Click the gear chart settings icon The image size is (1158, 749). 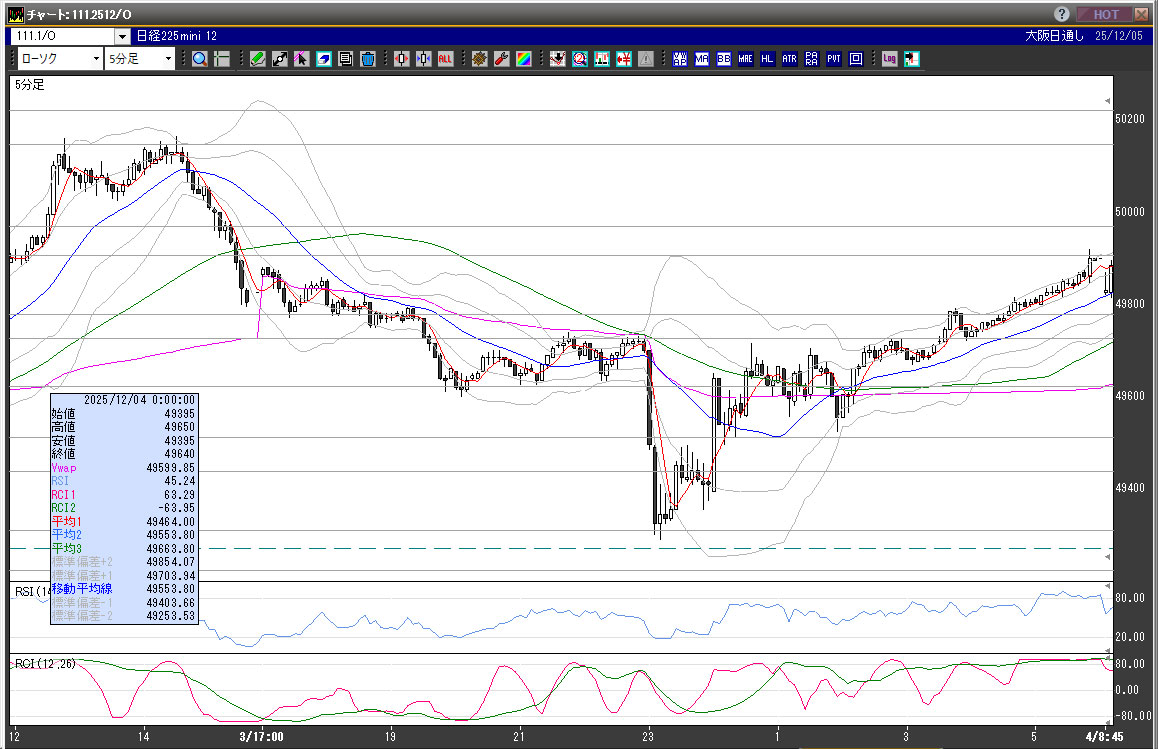480,59
